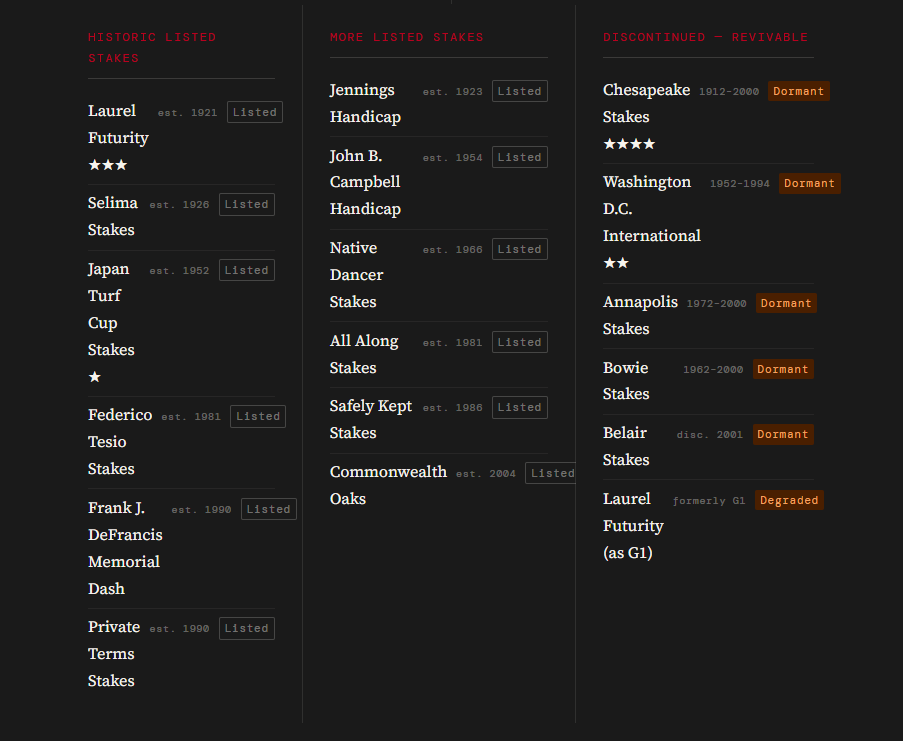Click the est. 1966 date label

[x=453, y=250]
